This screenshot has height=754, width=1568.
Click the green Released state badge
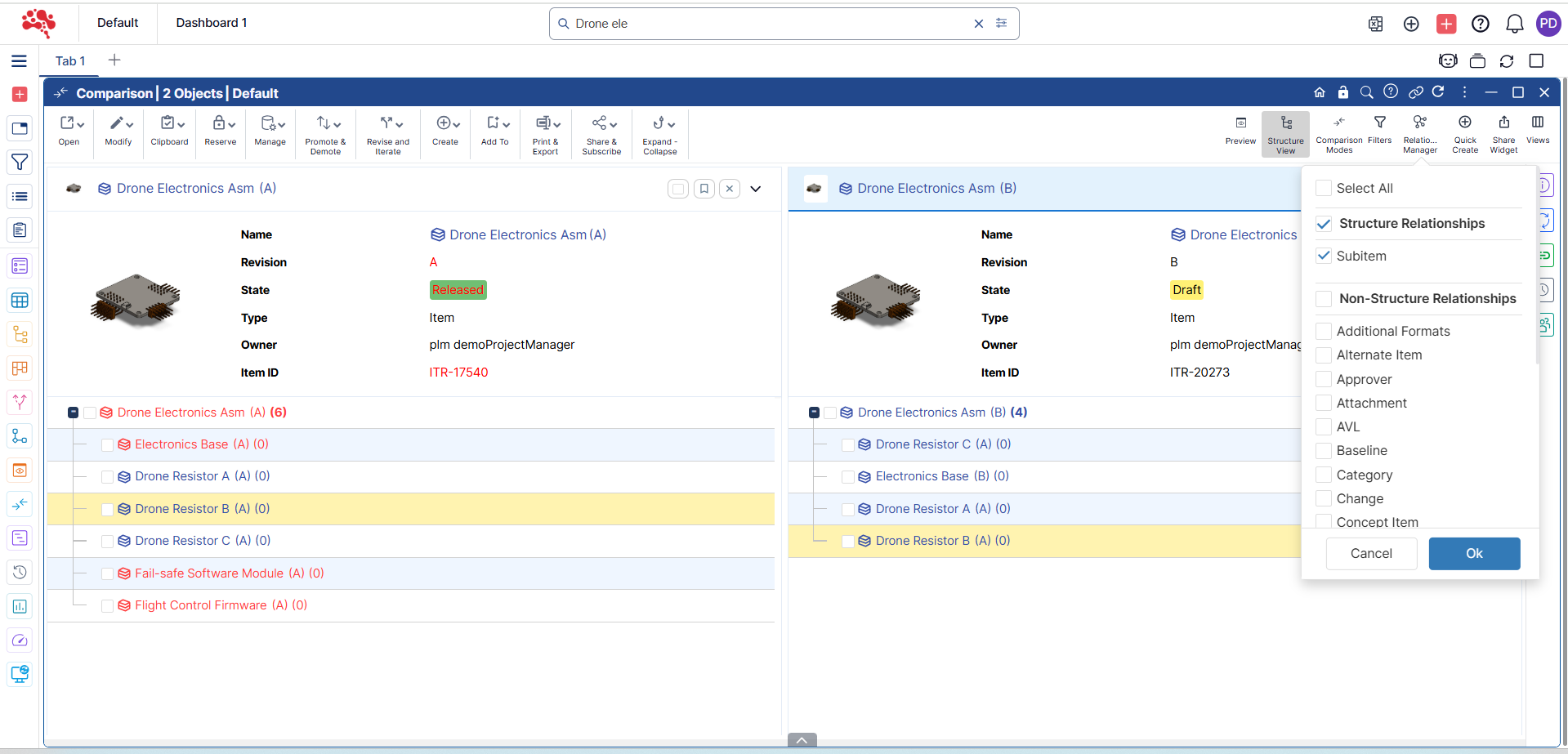[x=458, y=290]
